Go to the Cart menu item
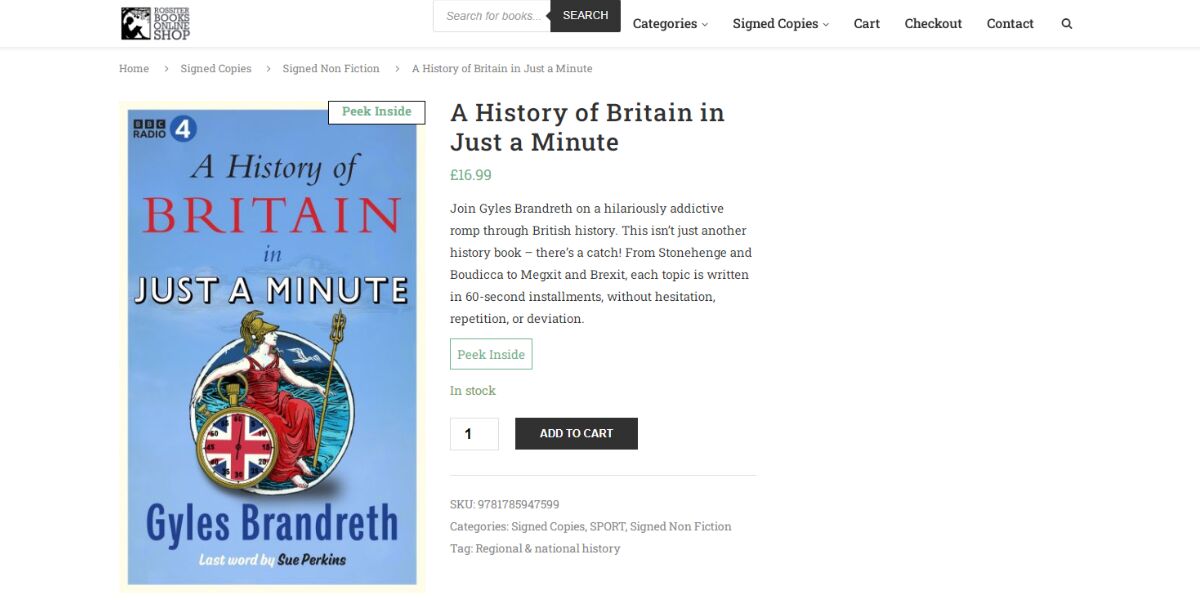The image size is (1200, 600). point(866,23)
